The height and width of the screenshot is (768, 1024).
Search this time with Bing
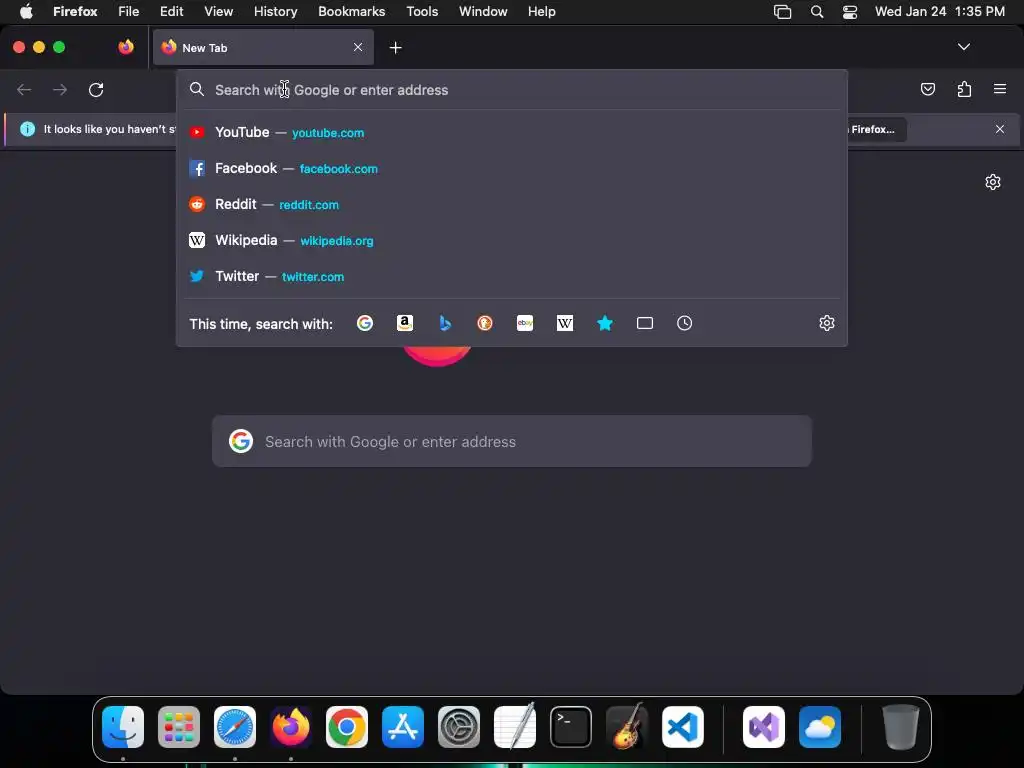click(x=445, y=323)
